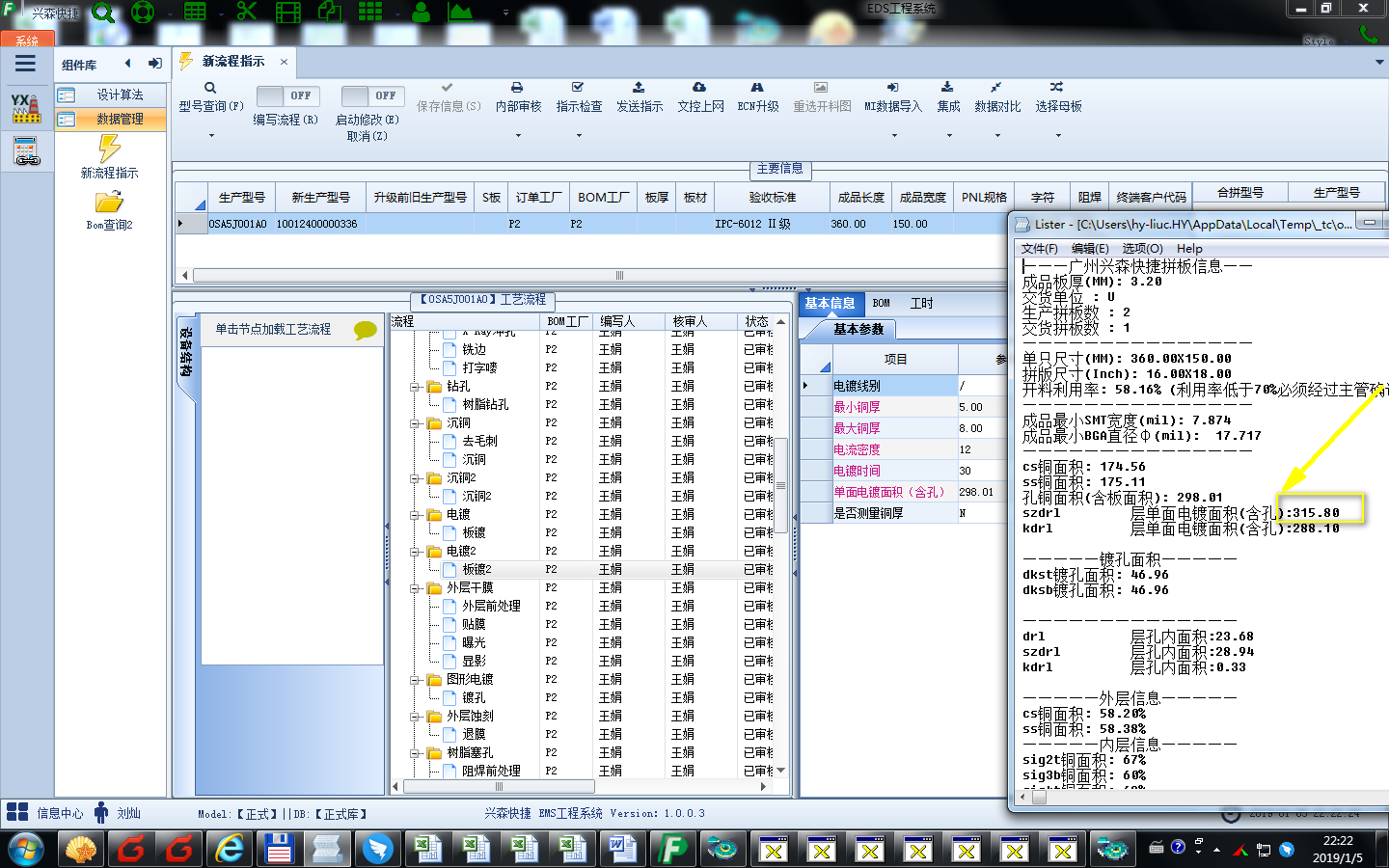
Task: Open the Windows Start button
Action: click(x=26, y=850)
